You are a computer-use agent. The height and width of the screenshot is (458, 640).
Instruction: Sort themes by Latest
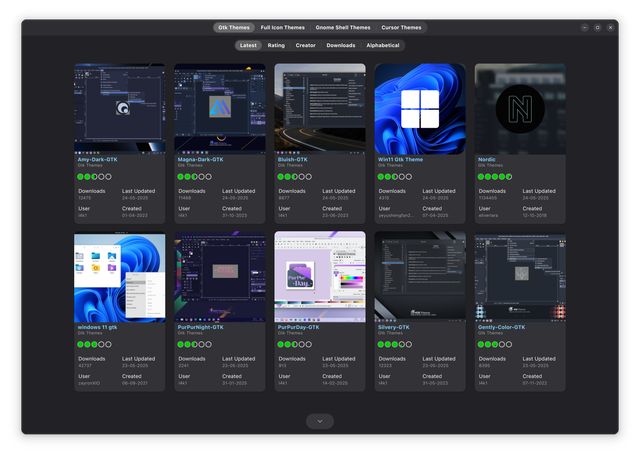[248, 45]
